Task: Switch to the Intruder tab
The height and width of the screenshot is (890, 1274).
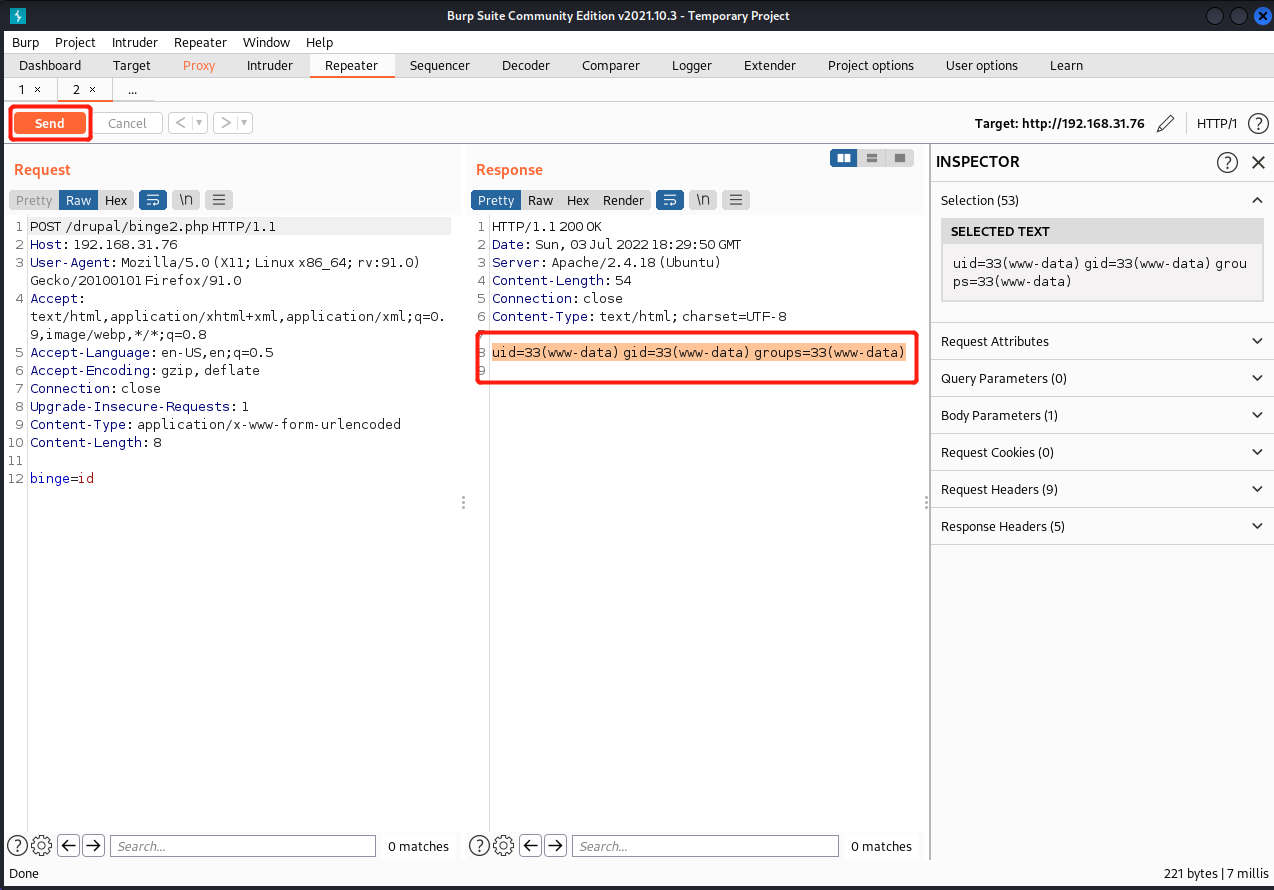Action: 270,65
